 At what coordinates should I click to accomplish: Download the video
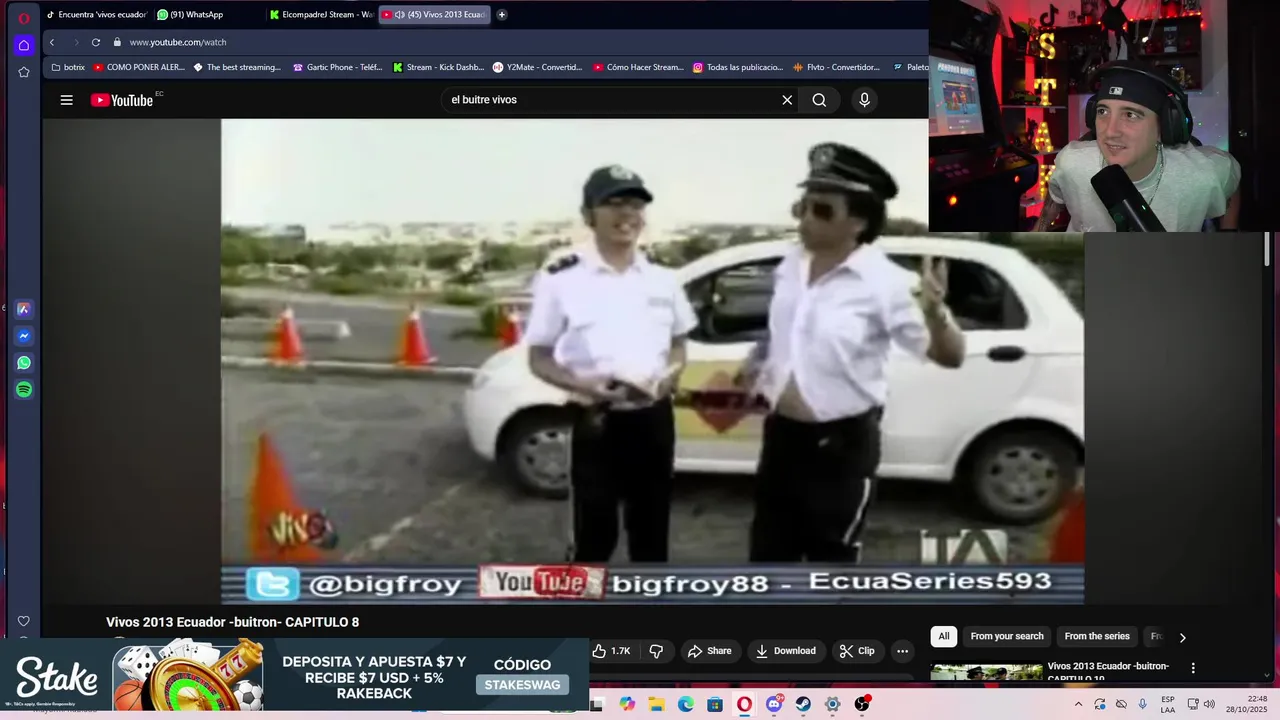785,651
